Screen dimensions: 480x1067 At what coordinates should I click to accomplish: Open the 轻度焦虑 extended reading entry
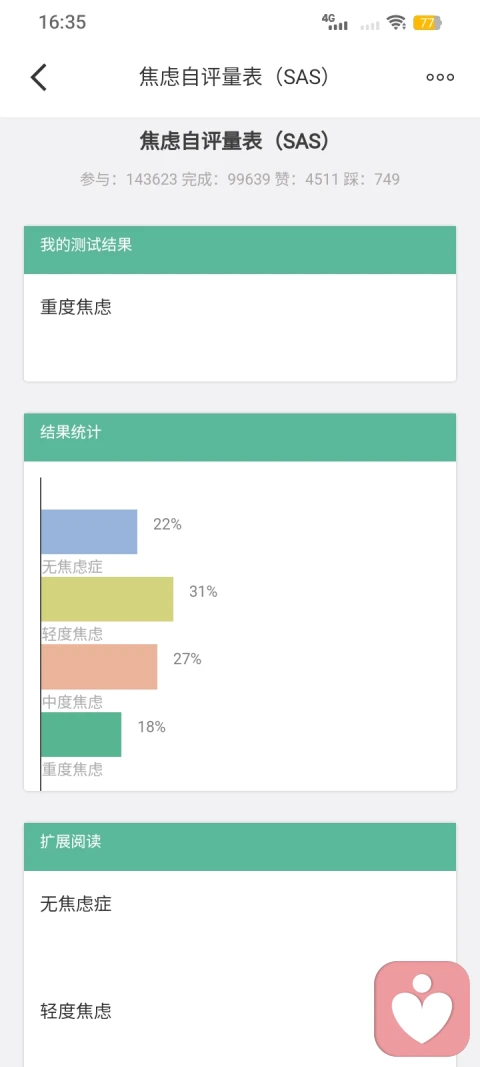240,1011
